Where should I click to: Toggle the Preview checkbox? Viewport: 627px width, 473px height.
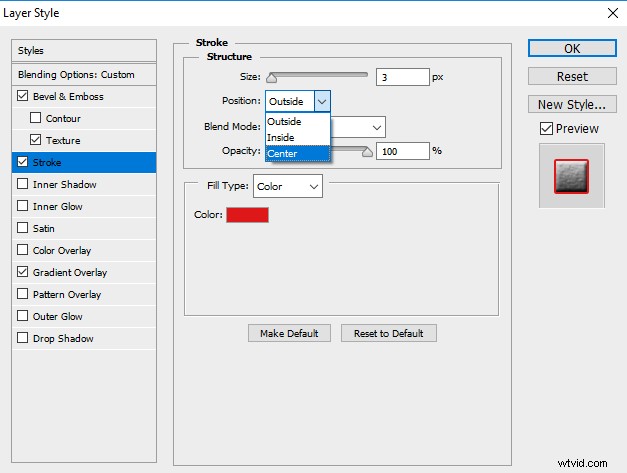click(x=546, y=128)
